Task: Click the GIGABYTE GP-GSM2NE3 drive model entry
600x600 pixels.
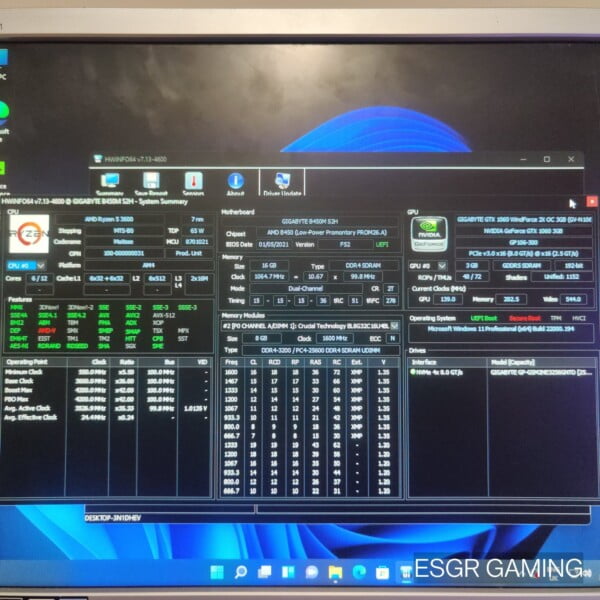Action: 541,372
